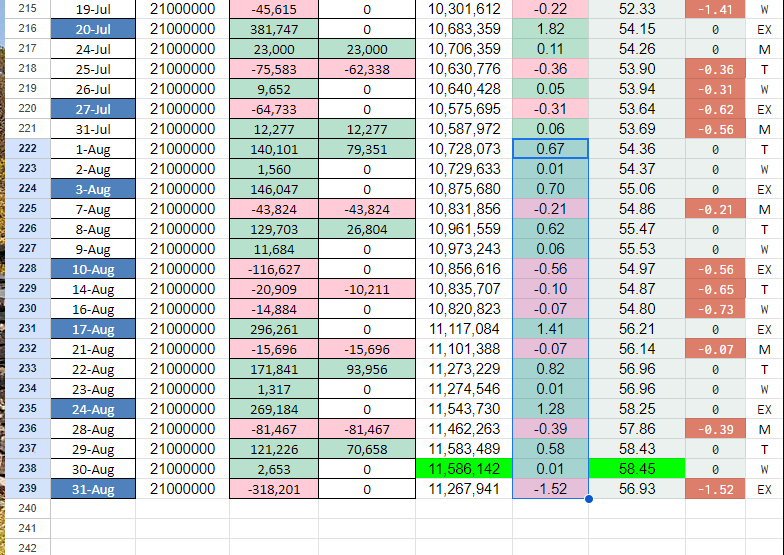
Task: Select the cell showing 56.93
Action: click(x=637, y=489)
